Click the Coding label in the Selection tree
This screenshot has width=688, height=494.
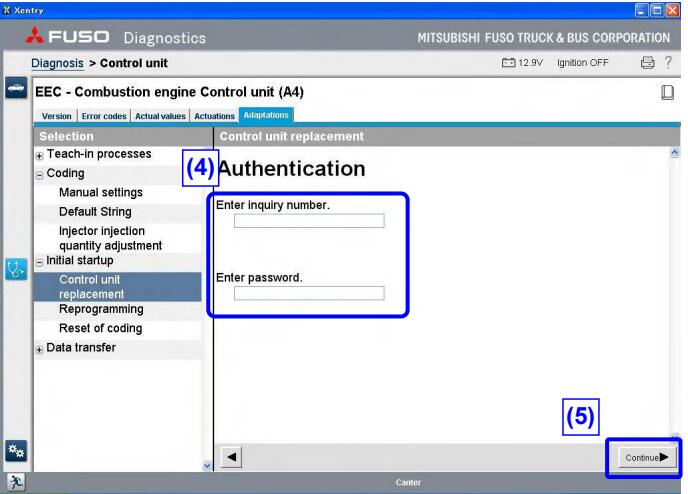pos(65,173)
